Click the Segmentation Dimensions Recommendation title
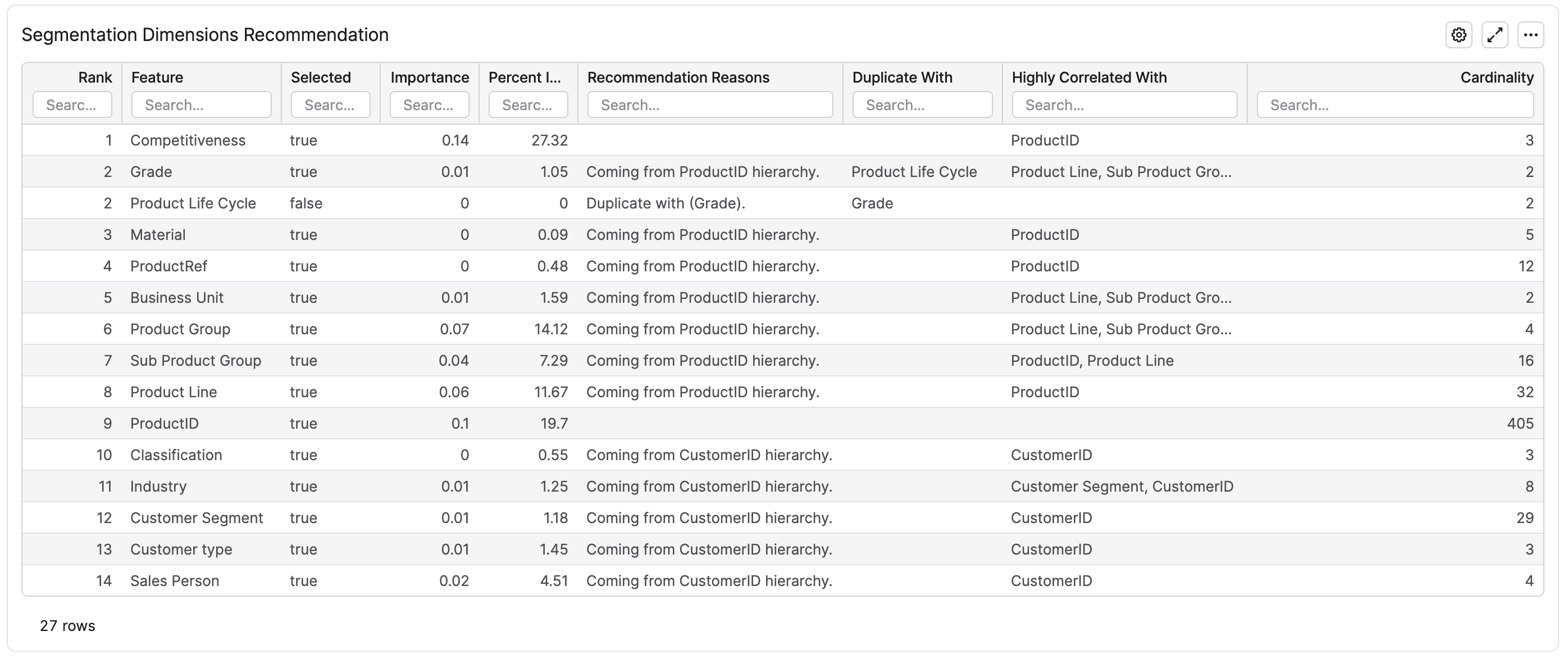The width and height of the screenshot is (1568, 663). coord(205,34)
